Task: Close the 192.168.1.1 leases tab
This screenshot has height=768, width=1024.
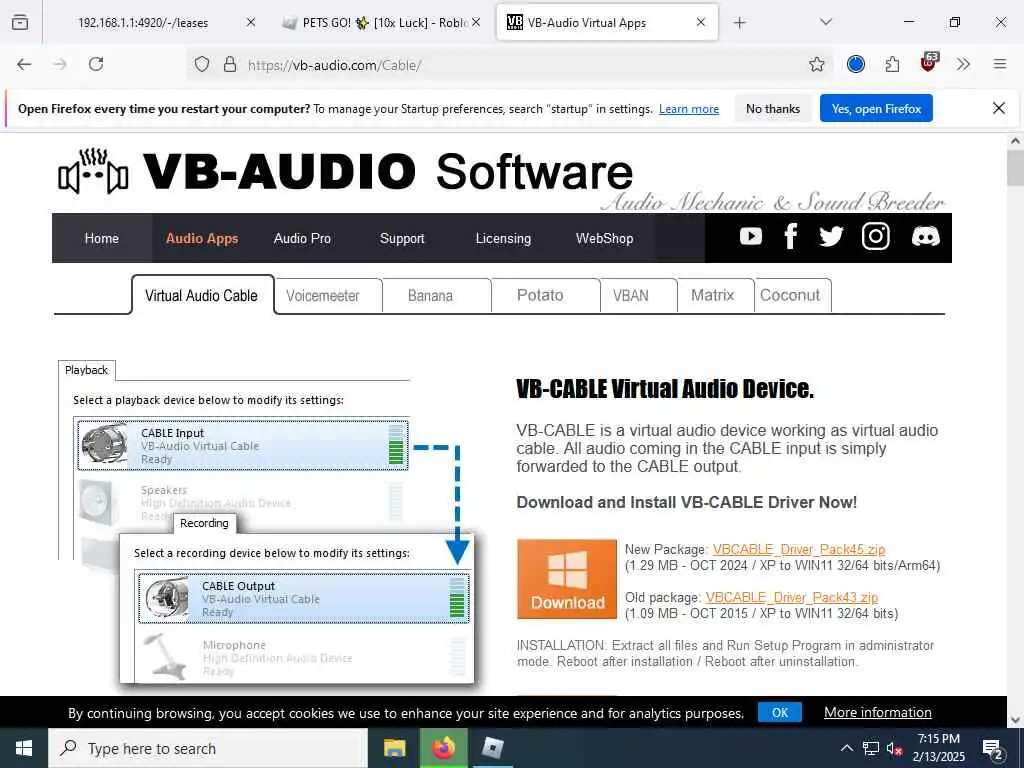Action: pos(251,22)
